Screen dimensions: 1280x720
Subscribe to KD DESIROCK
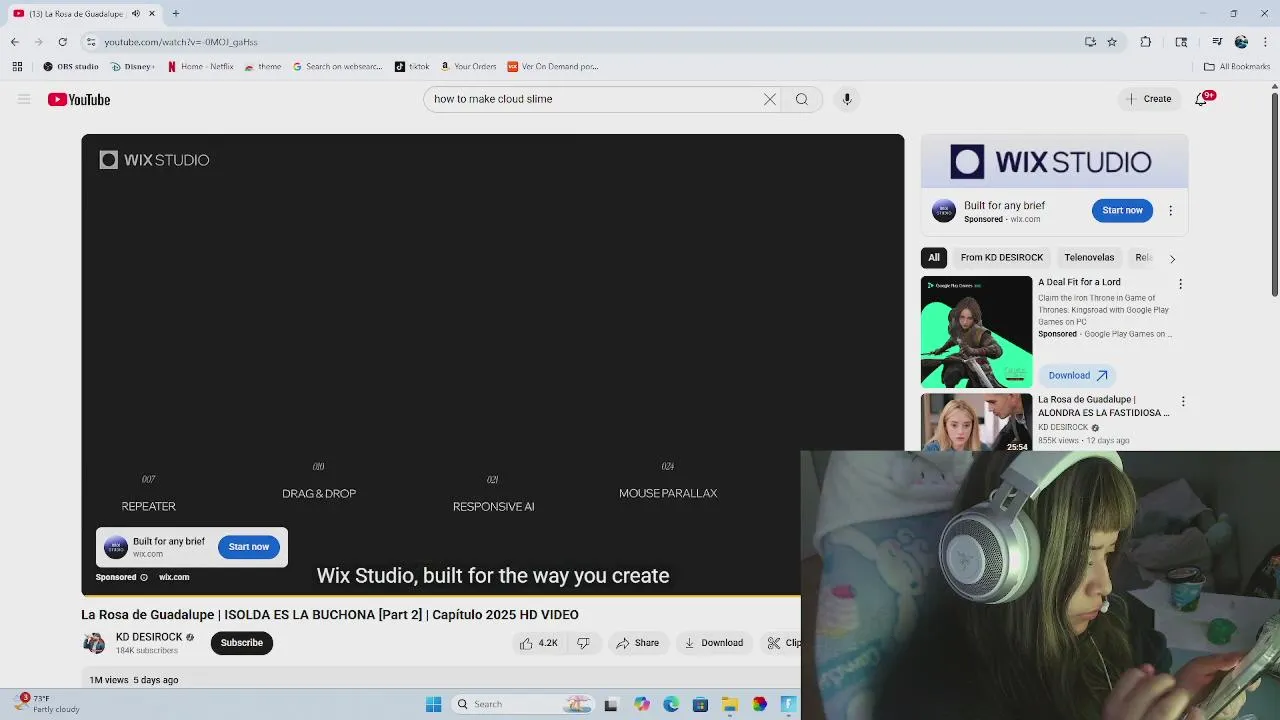(242, 643)
